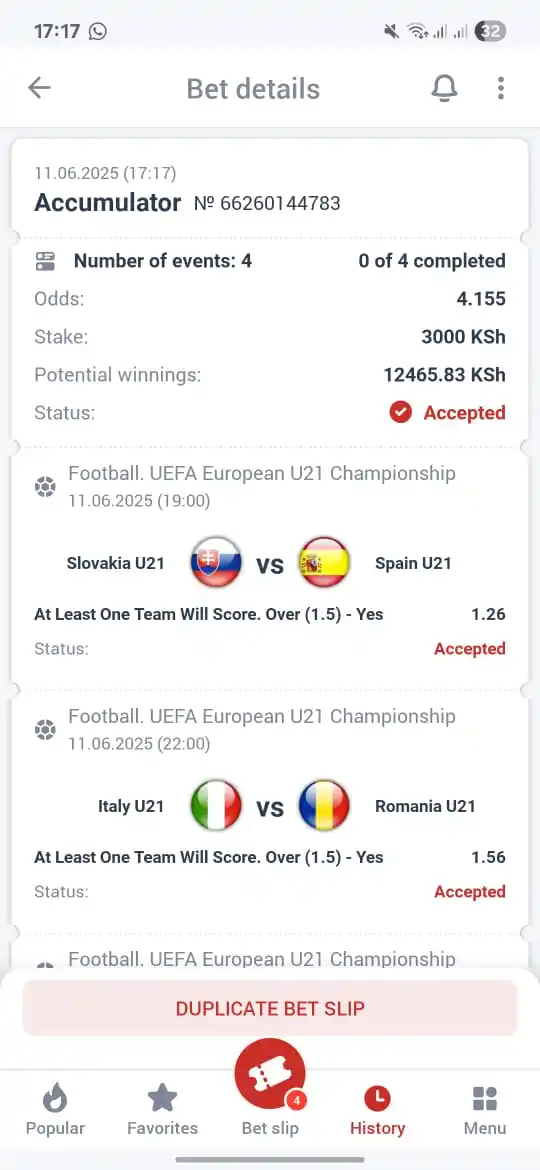Select the Slovakia U21 vs Spain U21 event
The image size is (540, 1170).
pos(270,563)
